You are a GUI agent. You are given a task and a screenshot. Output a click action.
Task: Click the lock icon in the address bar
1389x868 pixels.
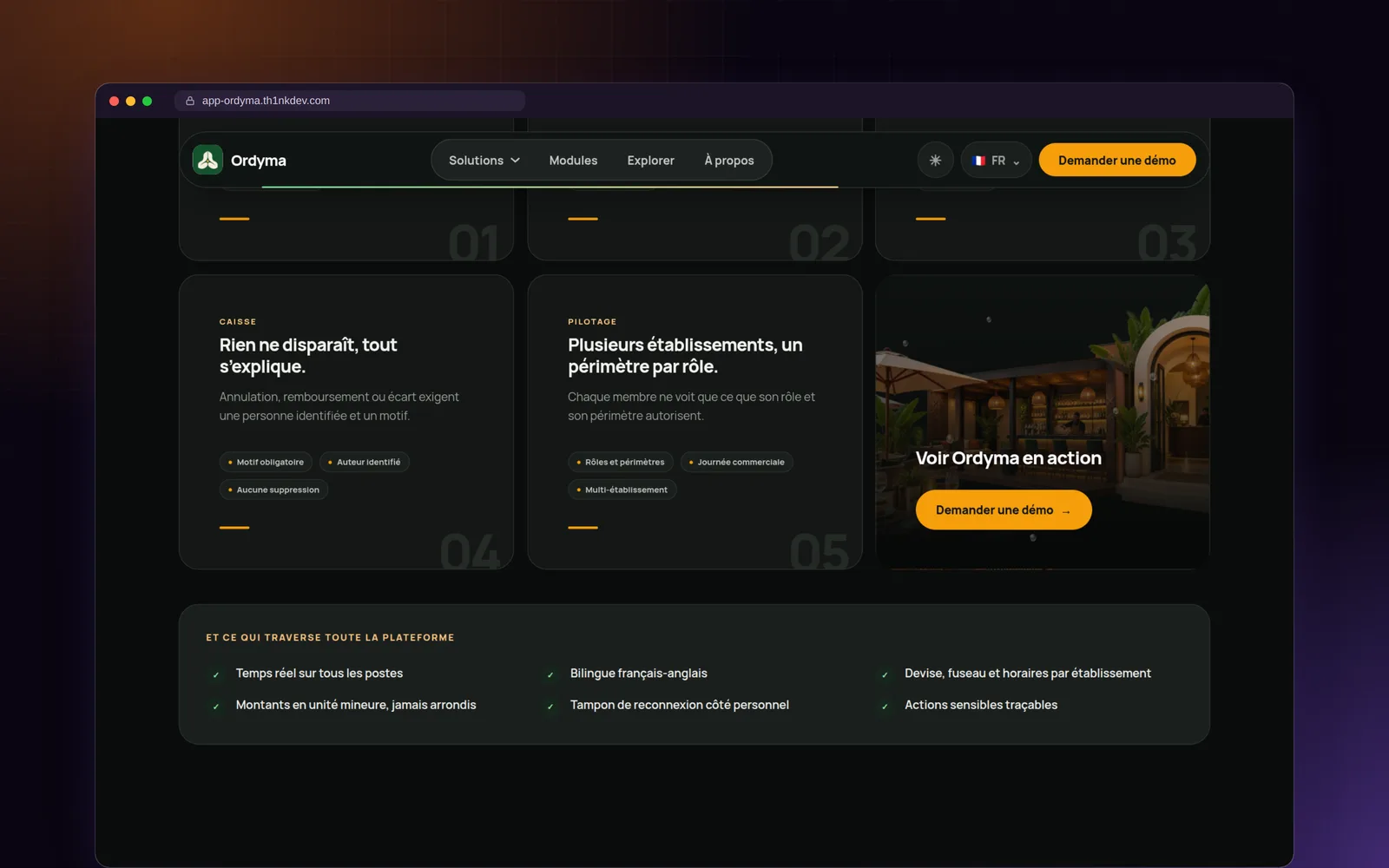pos(190,101)
